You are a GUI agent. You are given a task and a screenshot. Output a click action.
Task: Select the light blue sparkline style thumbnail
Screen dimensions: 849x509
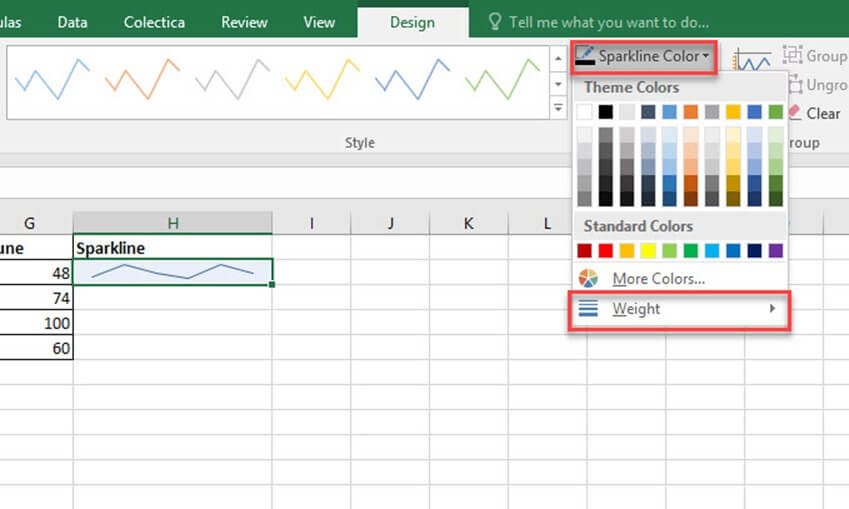(x=52, y=80)
